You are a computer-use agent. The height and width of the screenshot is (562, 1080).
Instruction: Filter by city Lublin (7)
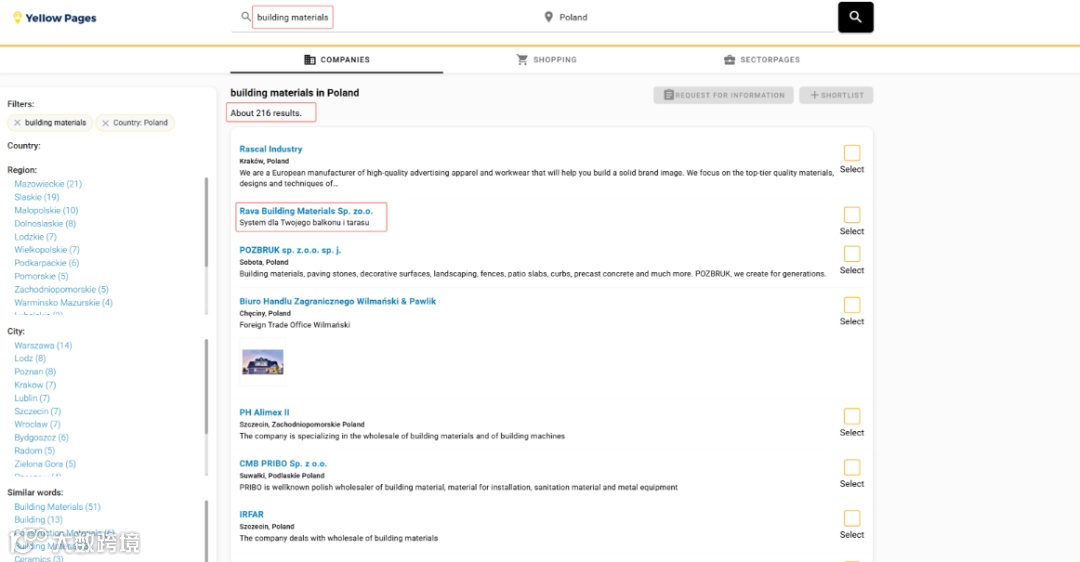(x=32, y=397)
